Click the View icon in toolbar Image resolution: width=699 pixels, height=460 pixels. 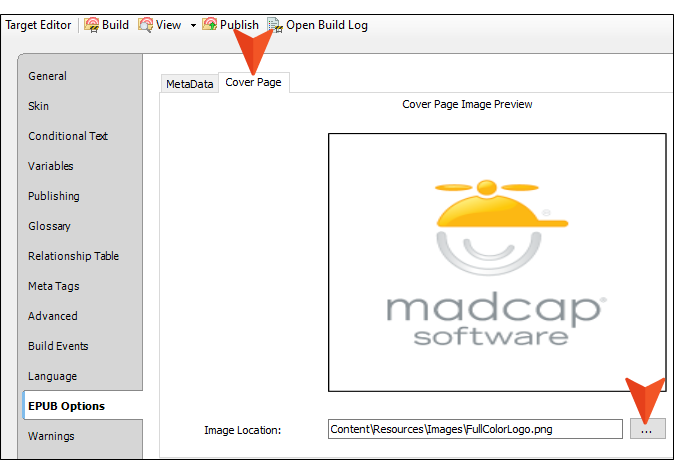145,25
